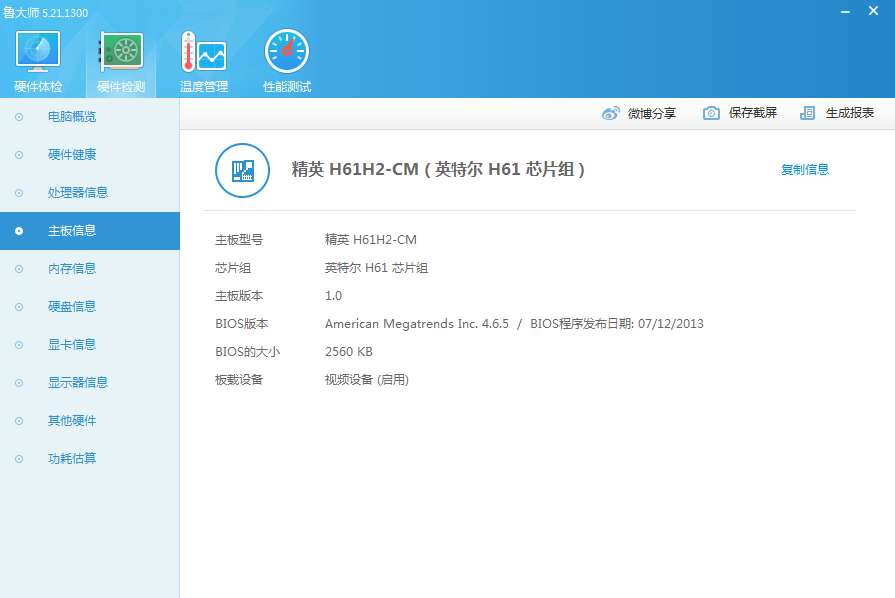The height and width of the screenshot is (598, 895).
Task: Click the camera icon for 保存截屏
Action: (711, 113)
